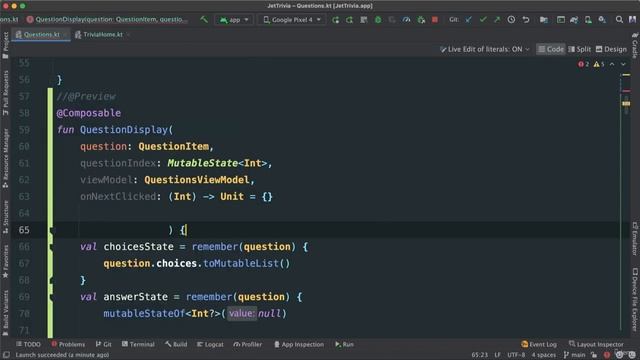Click the Sync Project with Gradle Files icon
Viewport: 640px width, 360px height.
point(574,20)
